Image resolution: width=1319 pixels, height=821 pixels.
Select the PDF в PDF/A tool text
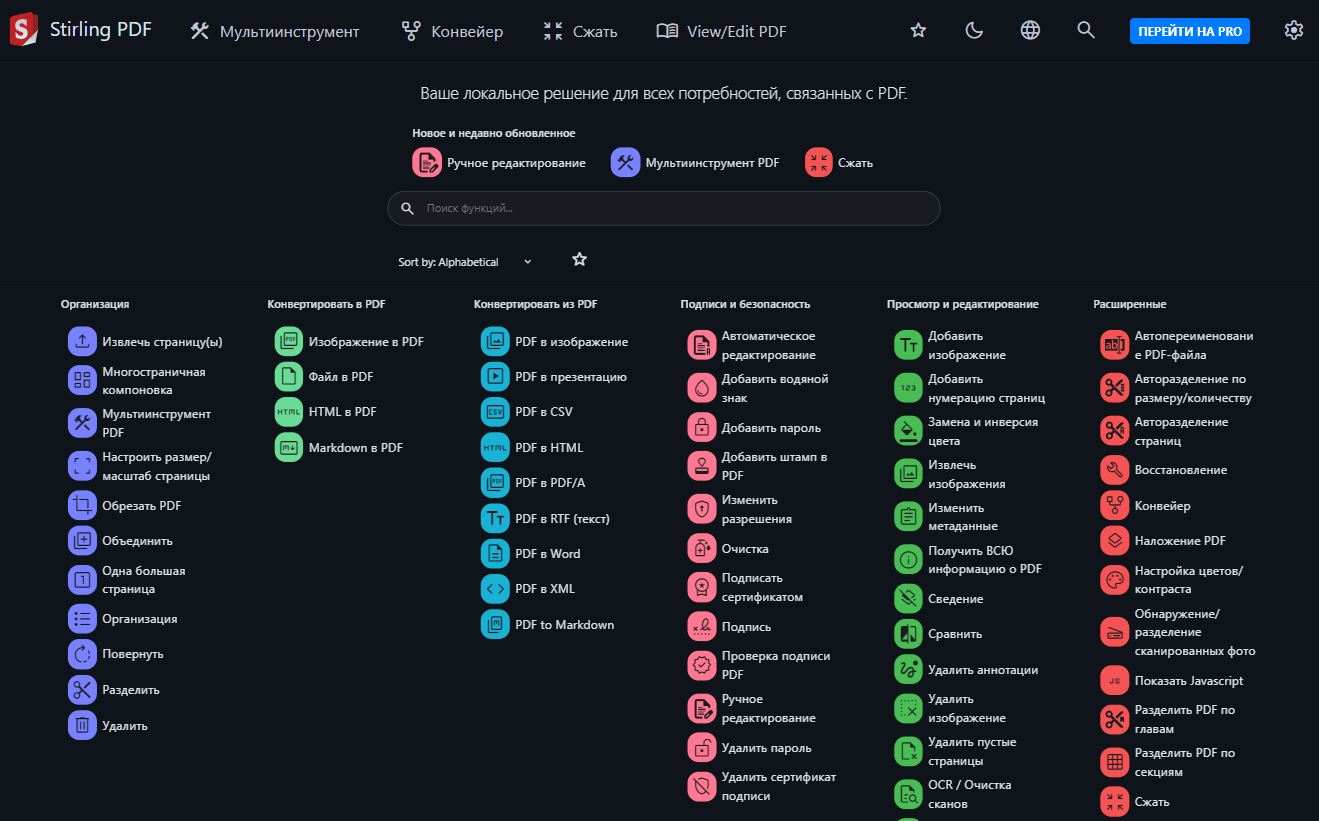(x=550, y=483)
